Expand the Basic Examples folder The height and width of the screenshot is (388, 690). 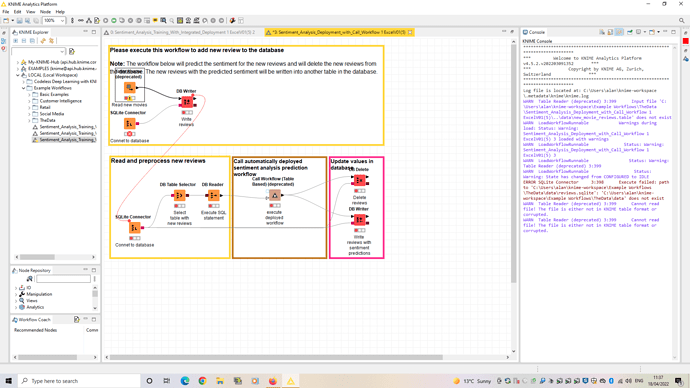tap(29, 95)
